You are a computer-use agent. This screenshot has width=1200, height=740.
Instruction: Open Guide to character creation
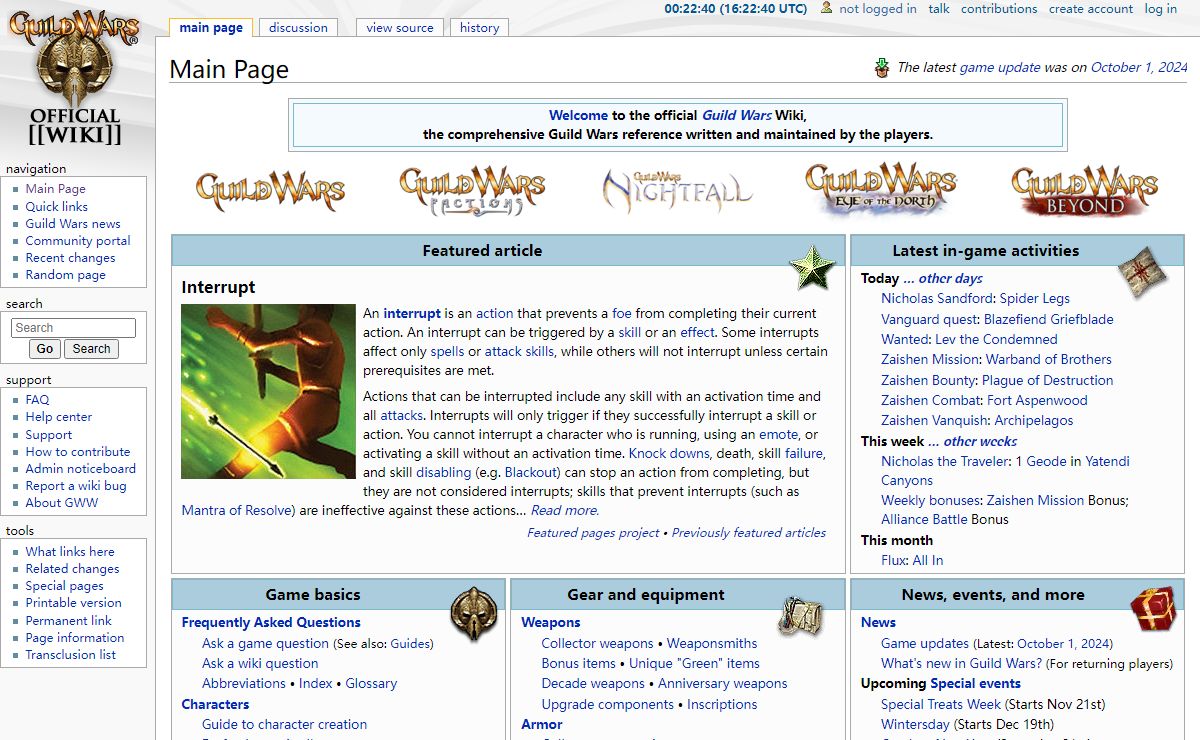(284, 724)
